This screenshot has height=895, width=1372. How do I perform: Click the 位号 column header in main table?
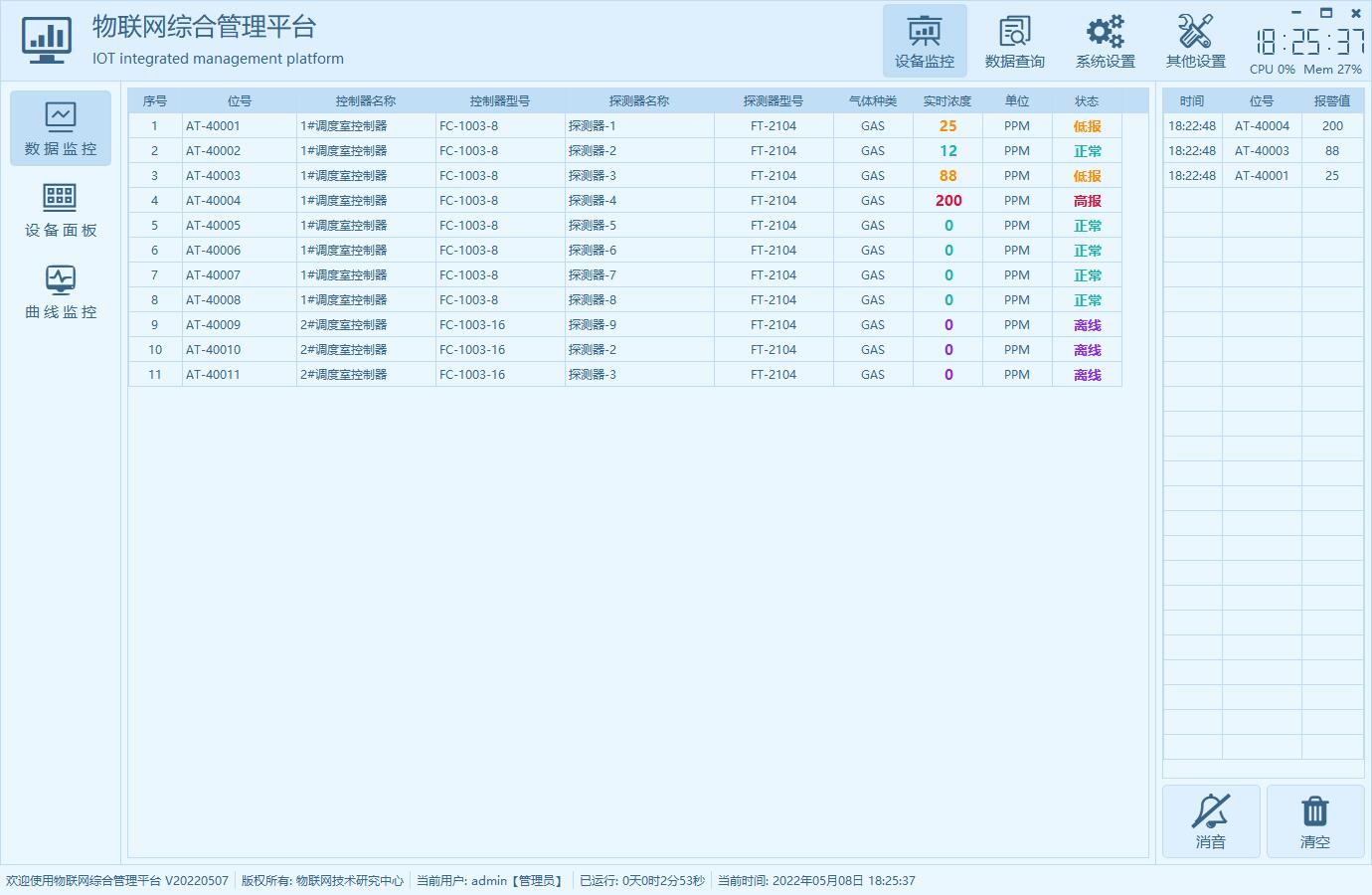[239, 101]
